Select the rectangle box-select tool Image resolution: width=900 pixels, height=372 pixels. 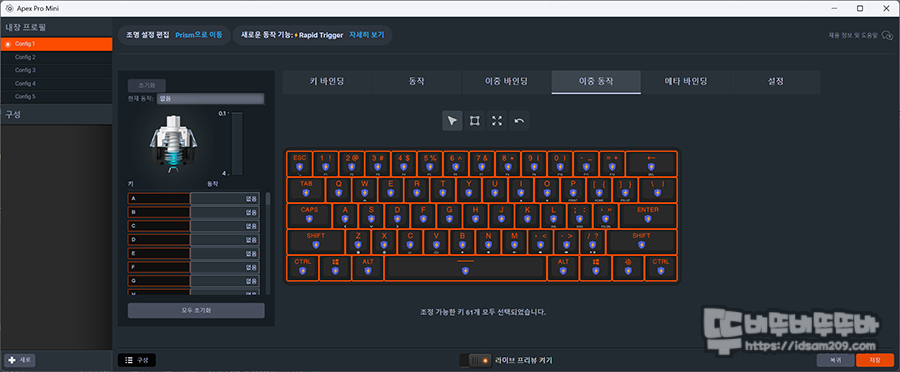[475, 121]
